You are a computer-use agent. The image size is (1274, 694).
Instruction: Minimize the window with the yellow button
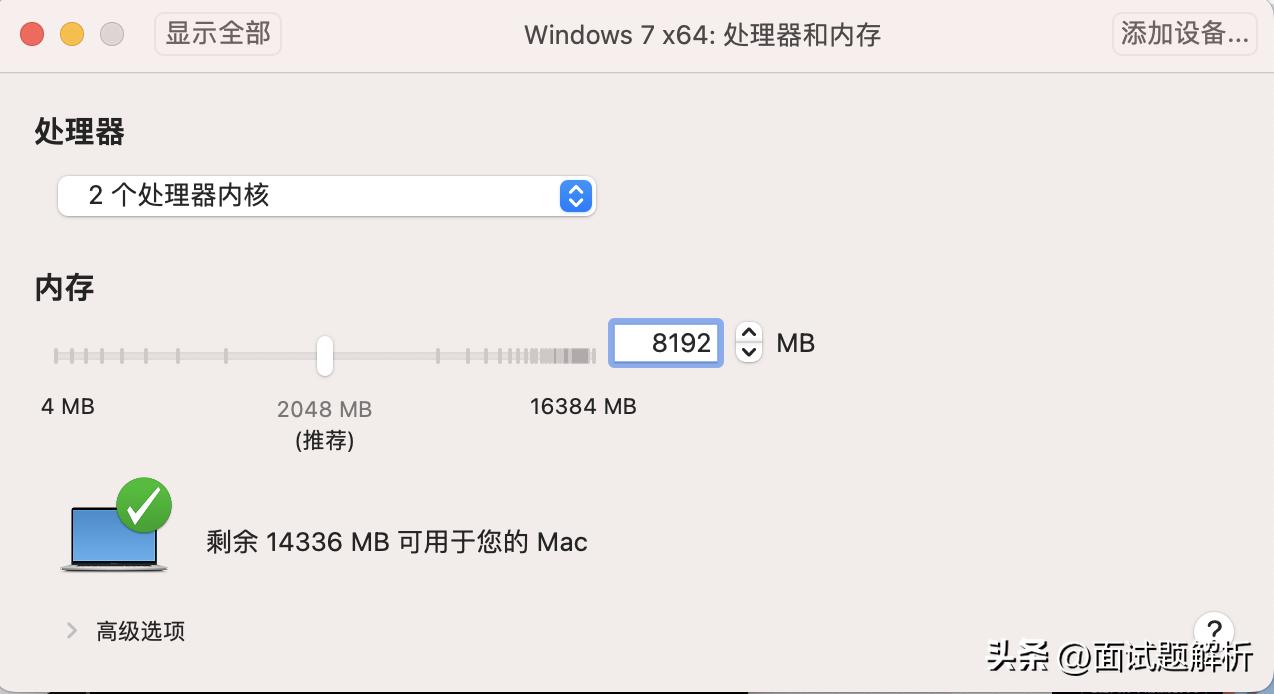point(72,34)
